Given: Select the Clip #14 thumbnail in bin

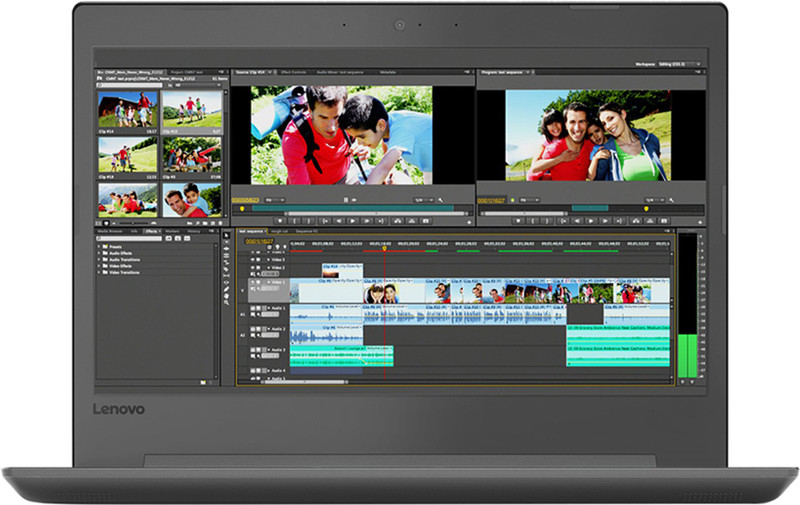Looking at the screenshot, I should click(126, 110).
